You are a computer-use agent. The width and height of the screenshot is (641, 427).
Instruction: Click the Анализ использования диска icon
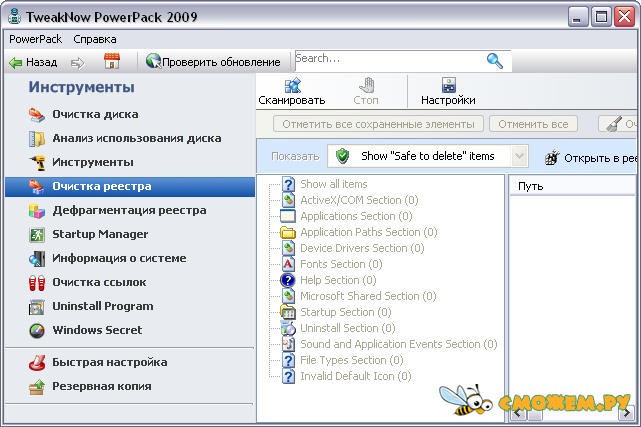tap(37, 139)
